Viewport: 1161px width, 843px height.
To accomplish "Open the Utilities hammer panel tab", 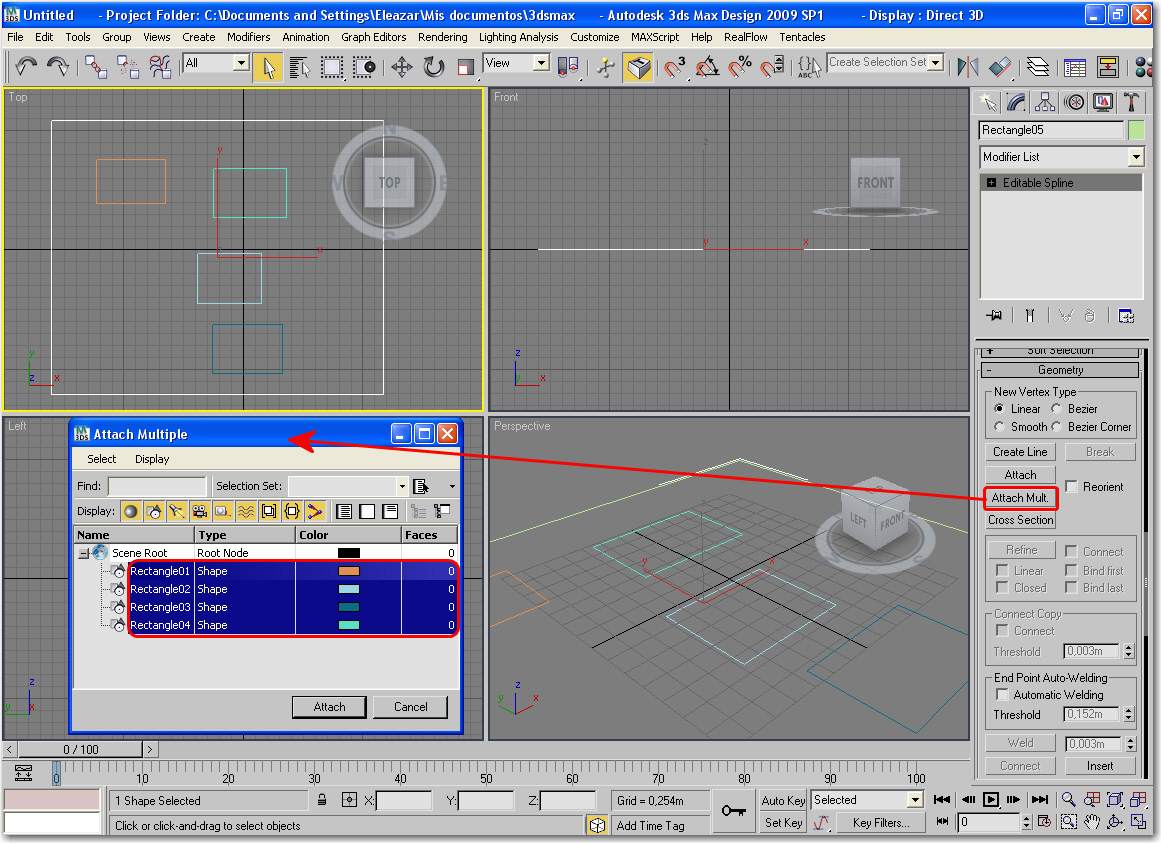I will 1131,102.
